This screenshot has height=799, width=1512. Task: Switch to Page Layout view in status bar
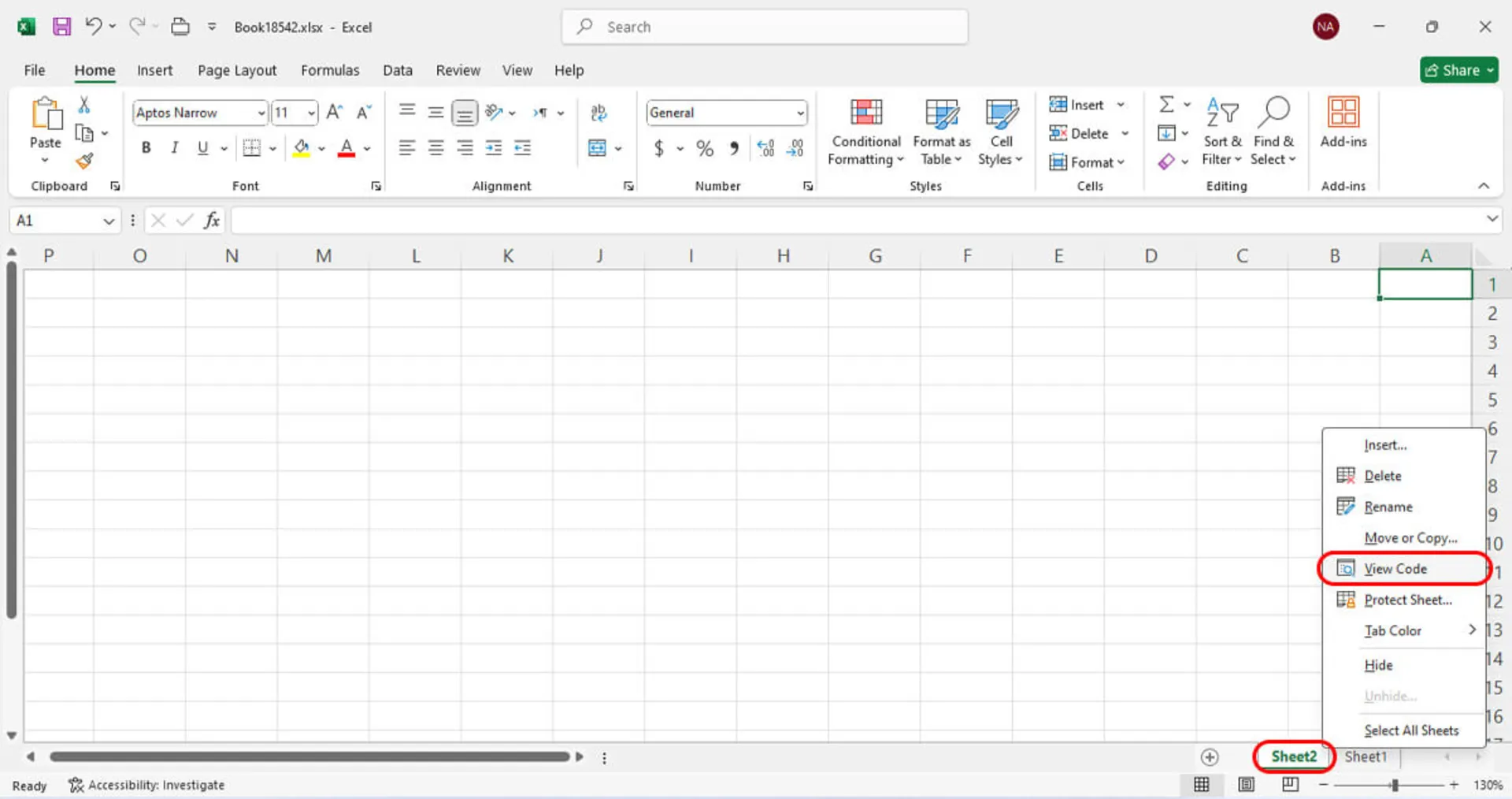click(1246, 785)
